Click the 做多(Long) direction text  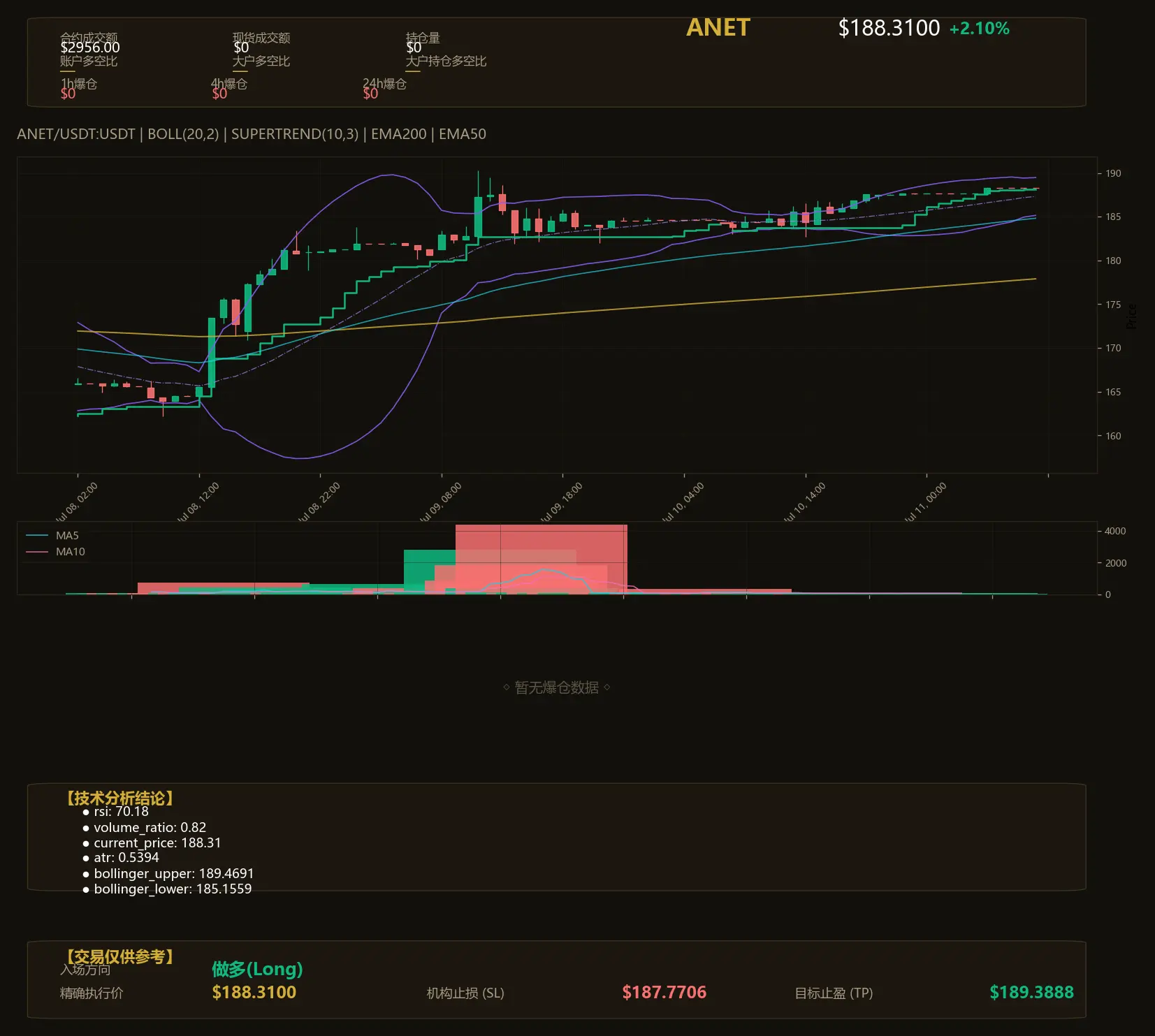coord(257,969)
